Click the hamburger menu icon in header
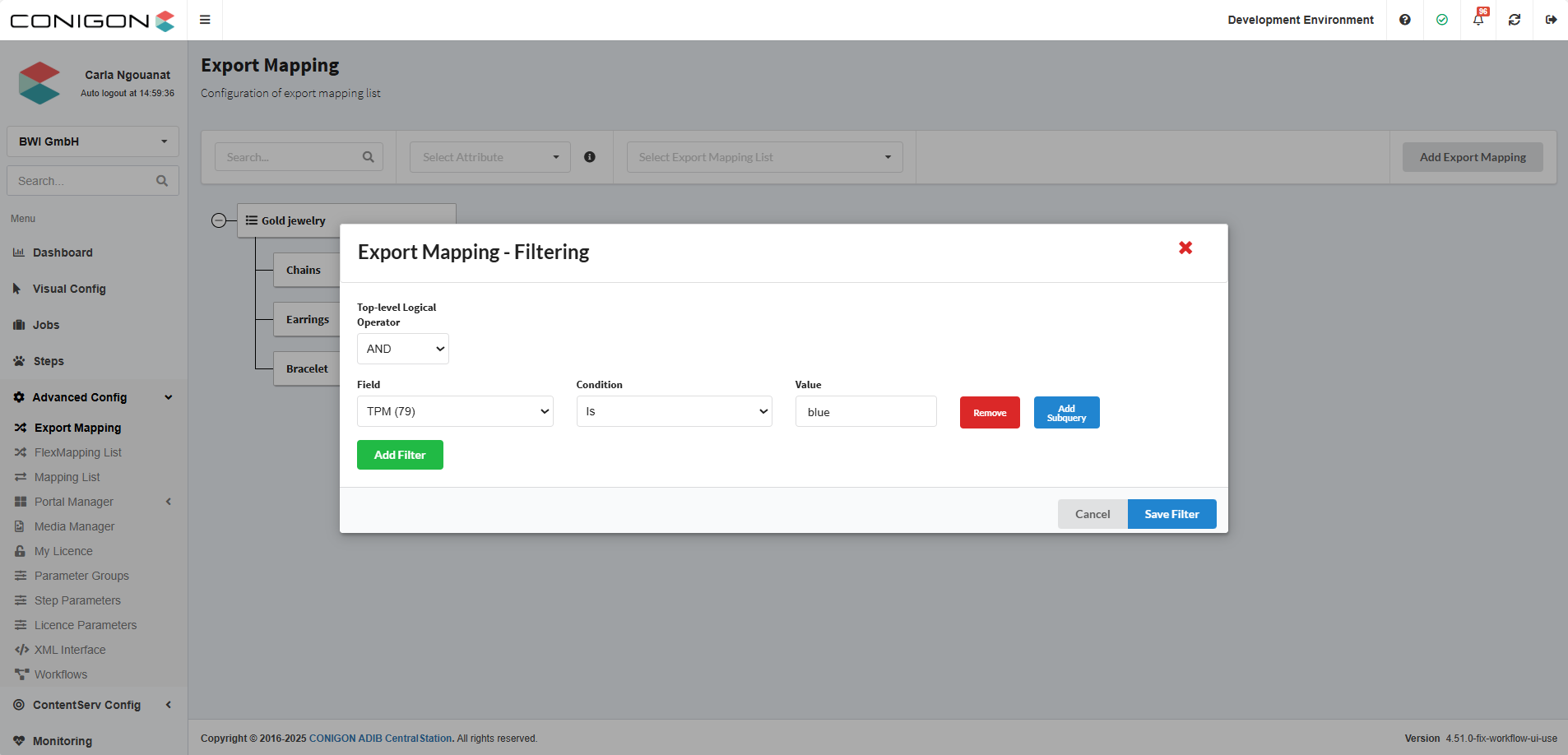 [x=205, y=20]
